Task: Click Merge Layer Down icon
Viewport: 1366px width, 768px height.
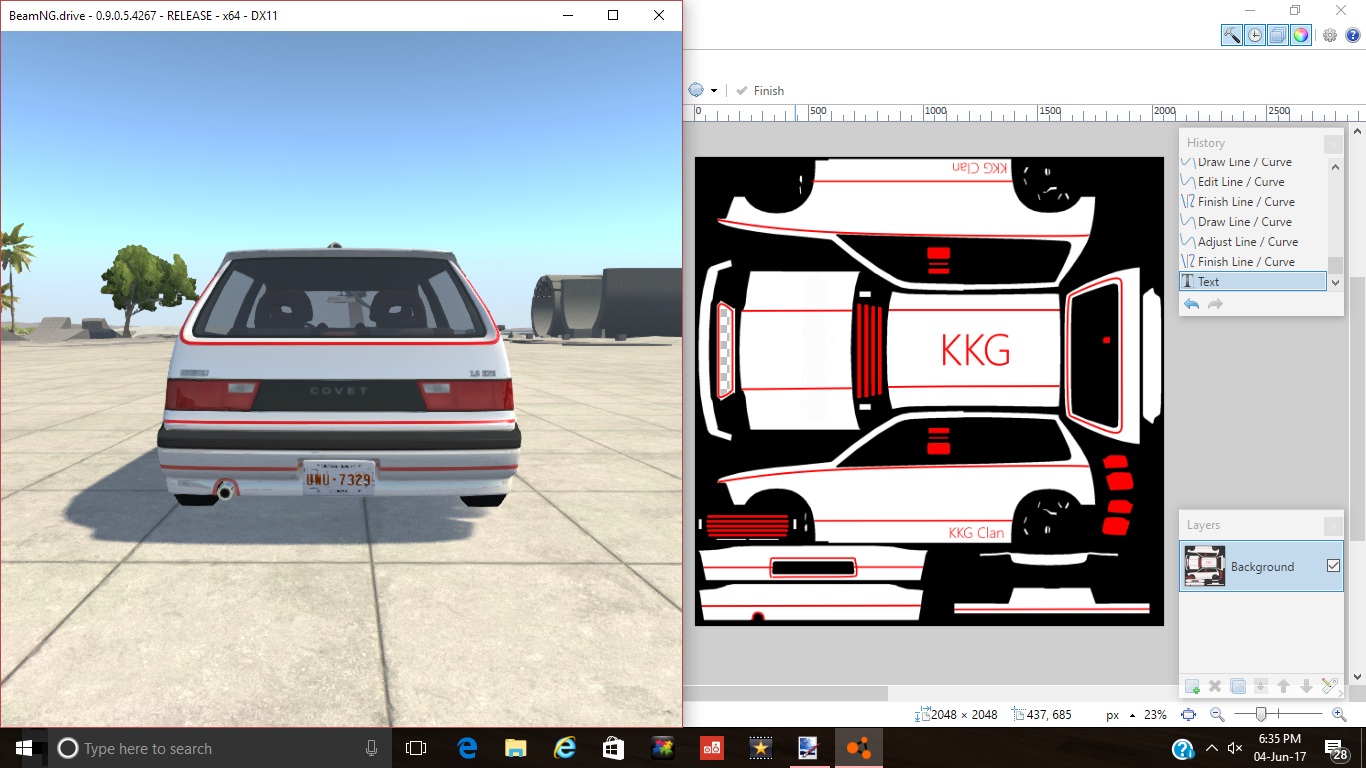Action: [x=1261, y=686]
